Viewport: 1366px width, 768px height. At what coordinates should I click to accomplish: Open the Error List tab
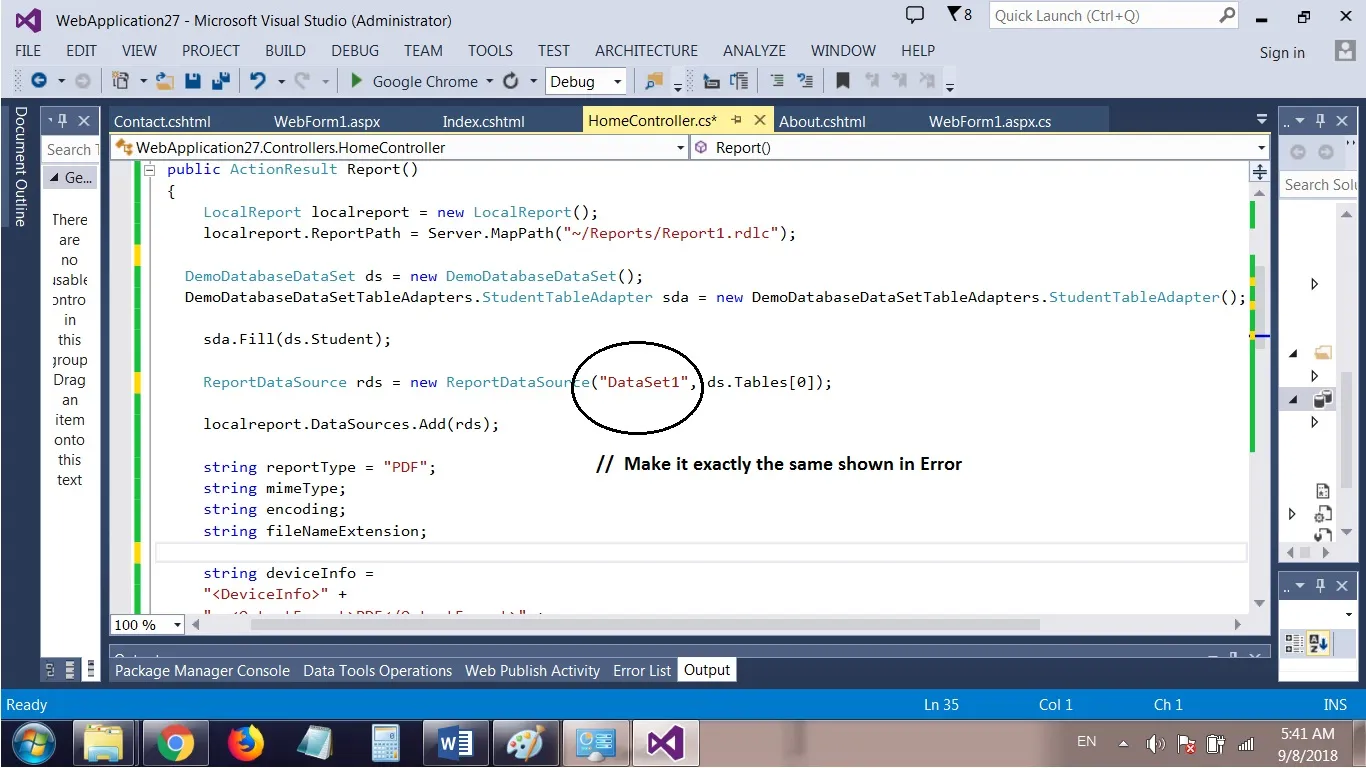pos(642,671)
